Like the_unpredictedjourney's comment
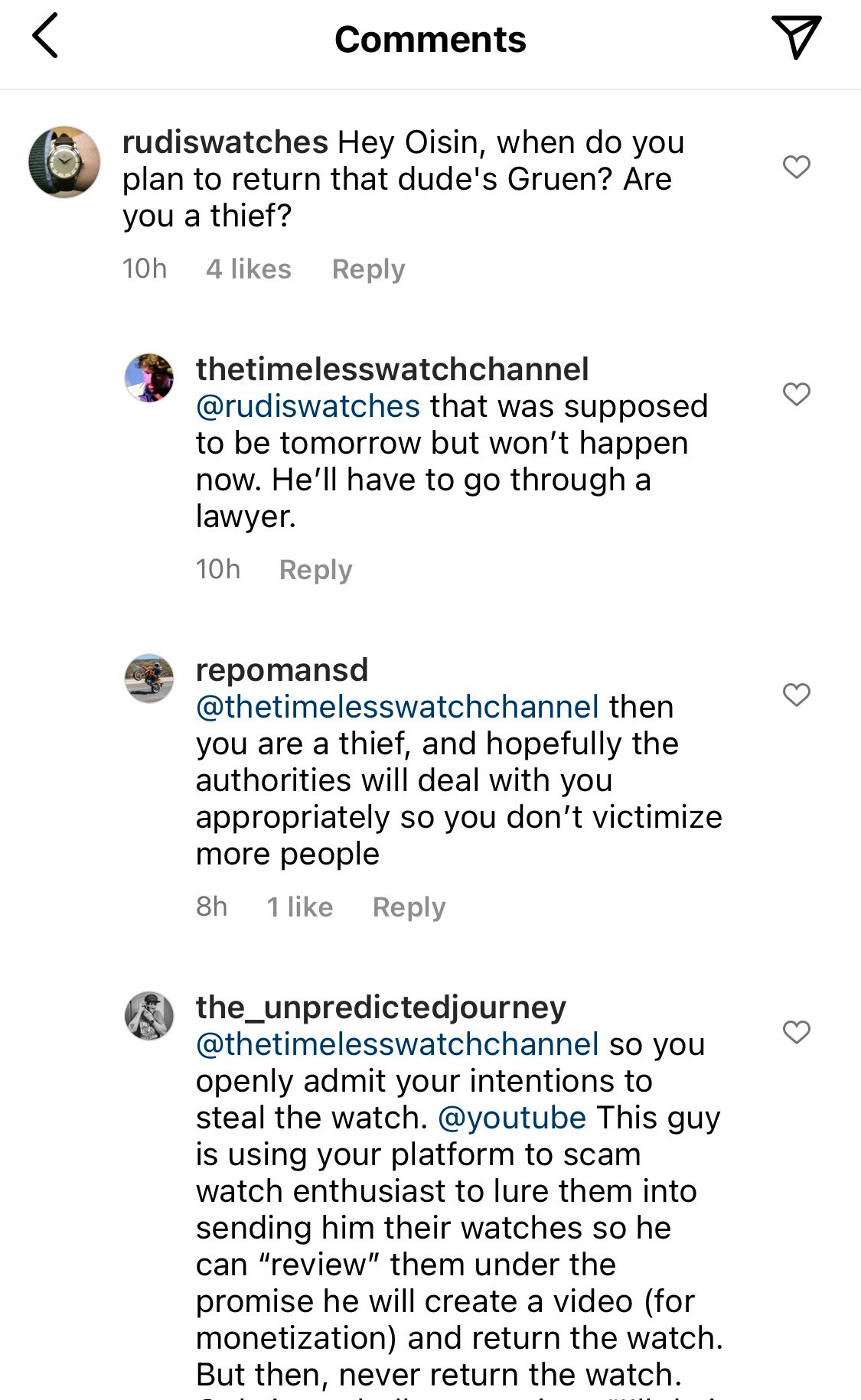861x1400 pixels. coord(796,1032)
